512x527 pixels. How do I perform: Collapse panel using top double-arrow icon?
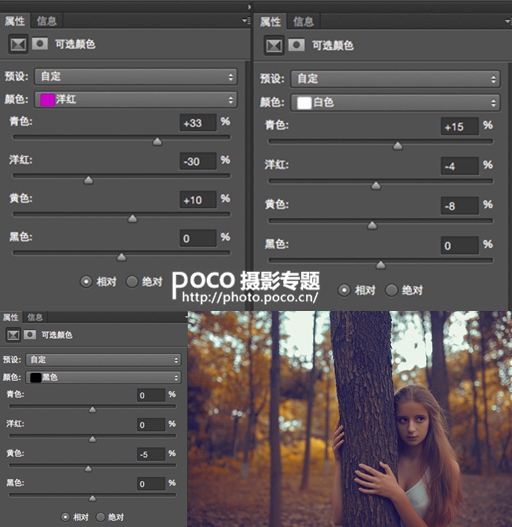pos(249,7)
